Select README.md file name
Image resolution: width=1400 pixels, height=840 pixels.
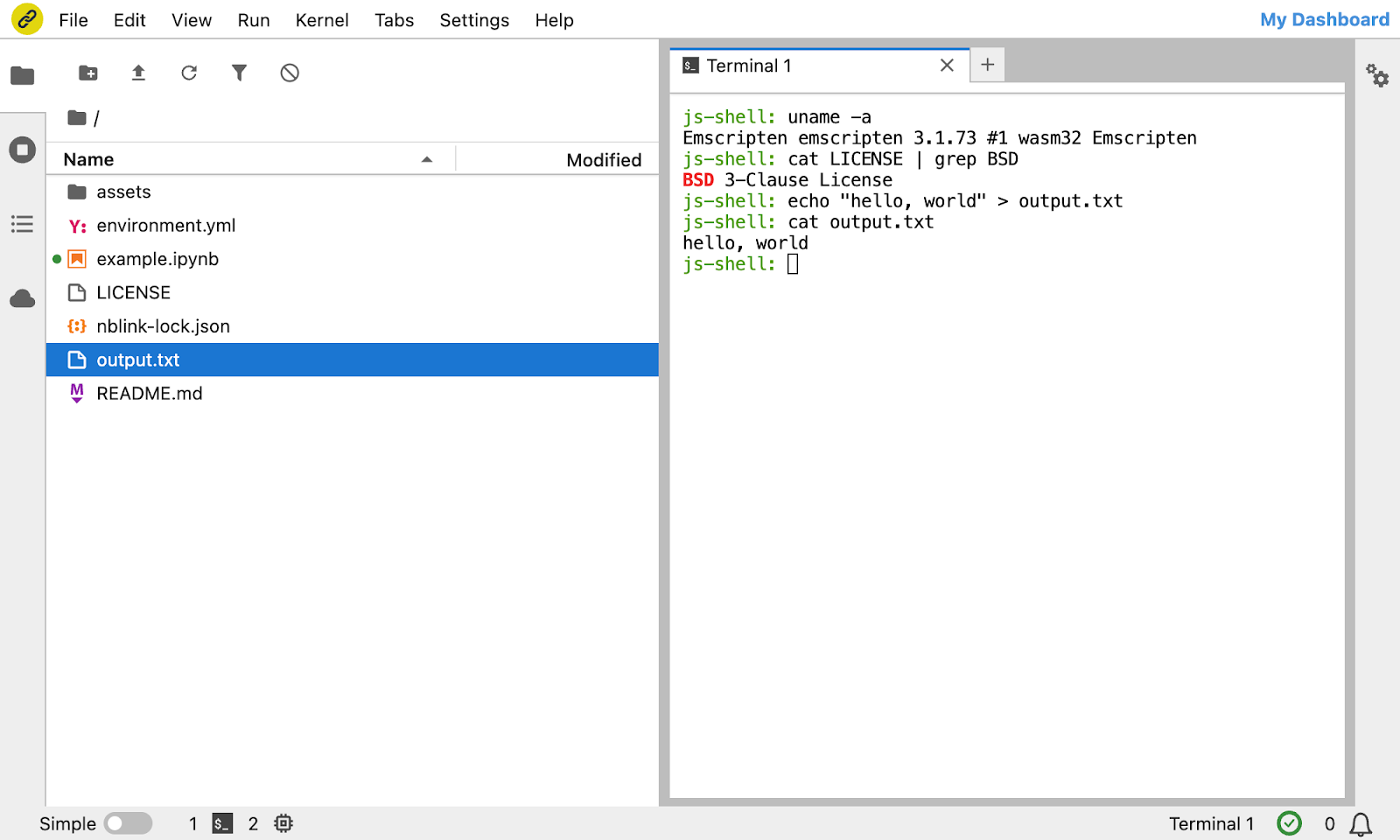coord(150,394)
